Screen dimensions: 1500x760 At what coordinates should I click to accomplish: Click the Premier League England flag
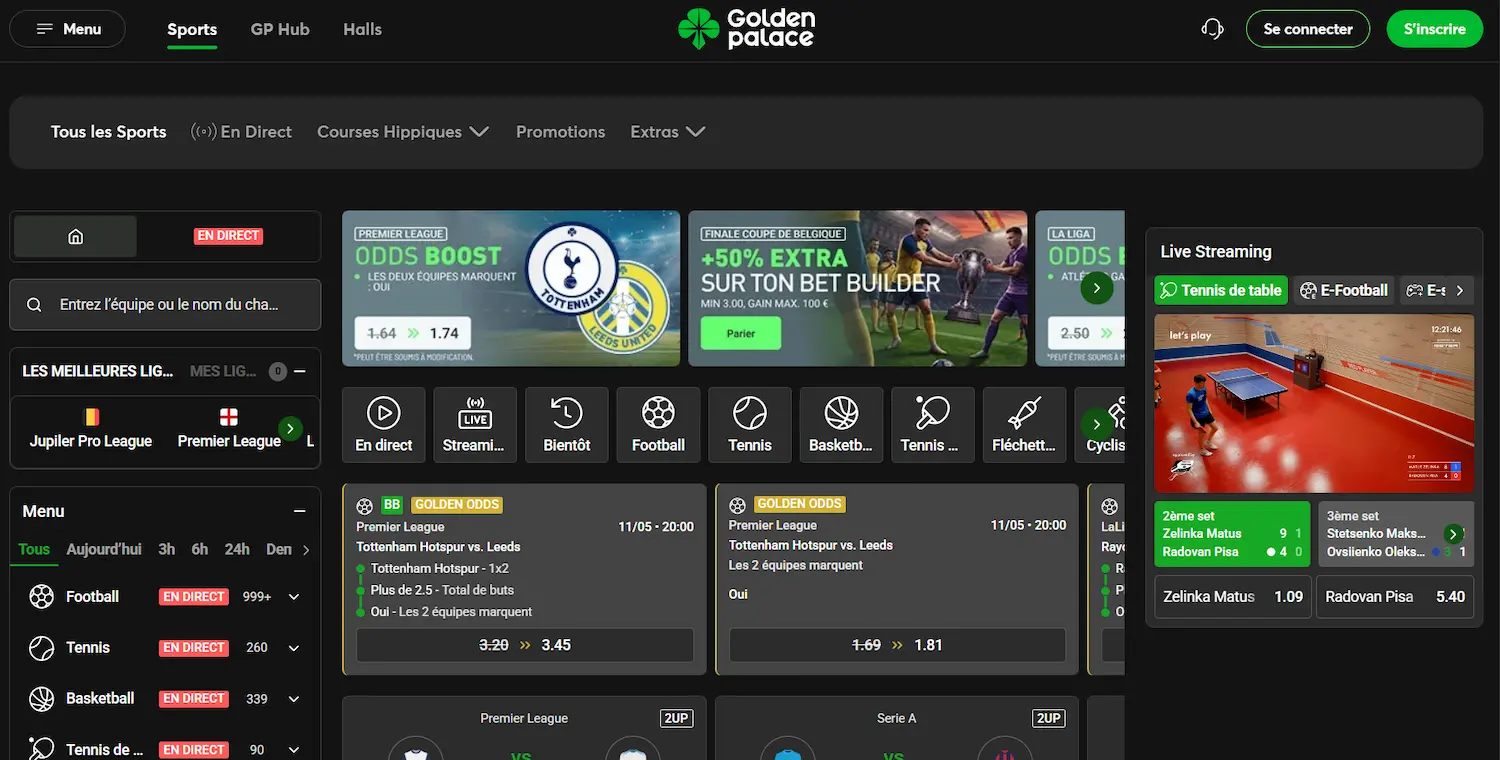[x=229, y=417]
